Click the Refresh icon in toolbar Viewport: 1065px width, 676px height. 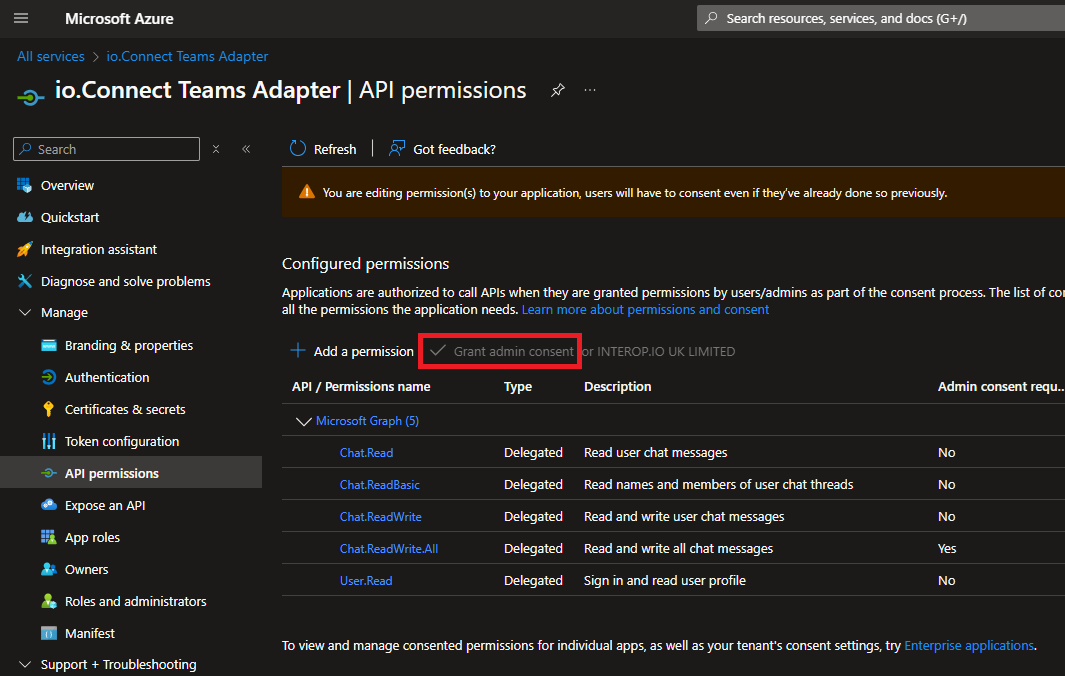pos(298,149)
